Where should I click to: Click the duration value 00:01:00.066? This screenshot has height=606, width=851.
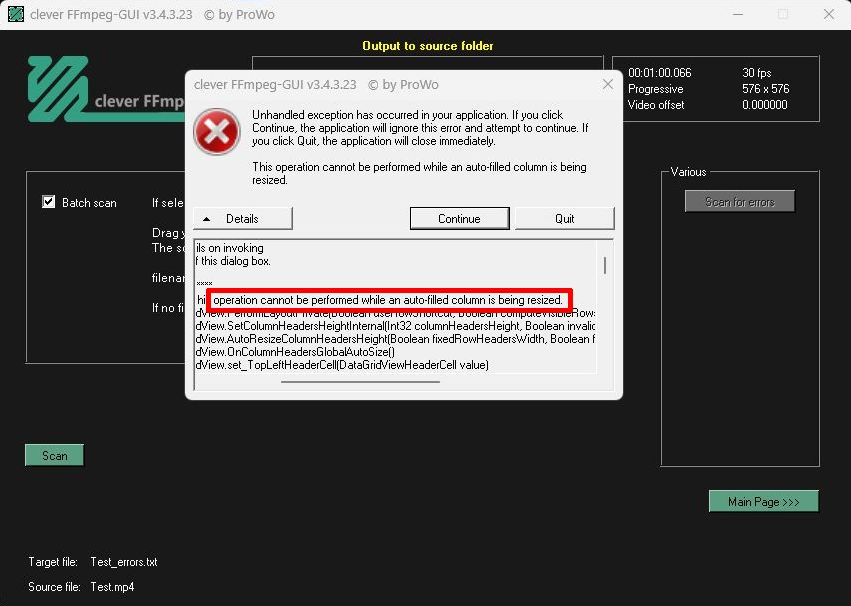coord(659,73)
